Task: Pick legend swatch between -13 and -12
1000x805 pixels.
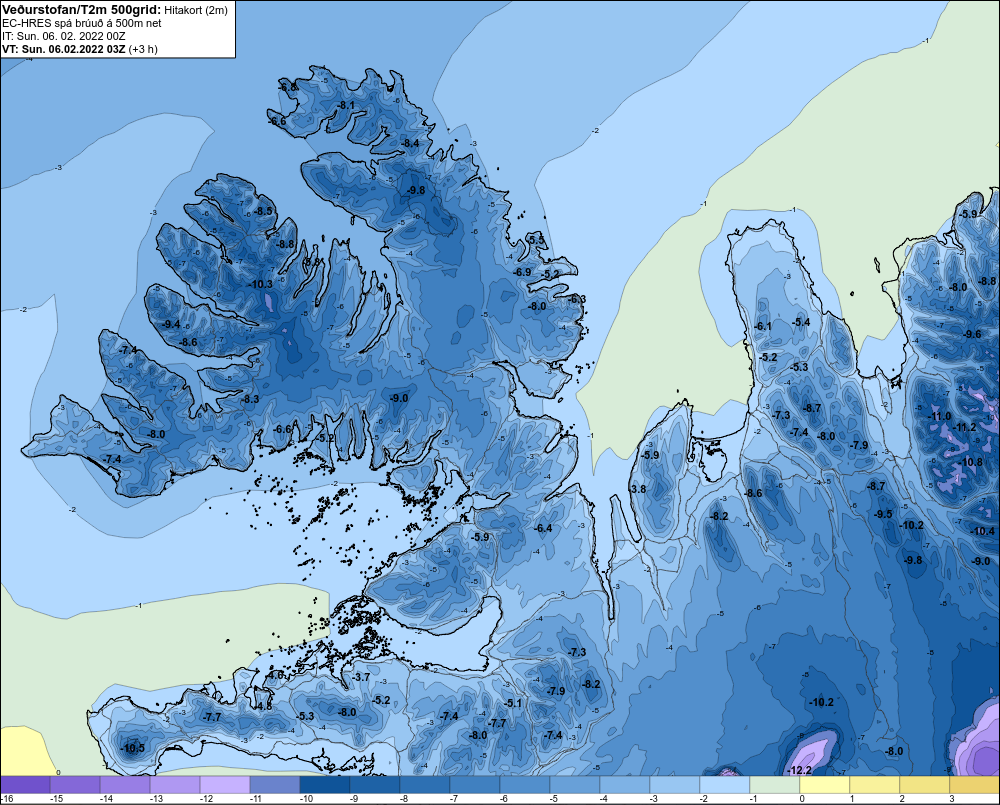Action: tap(175, 785)
